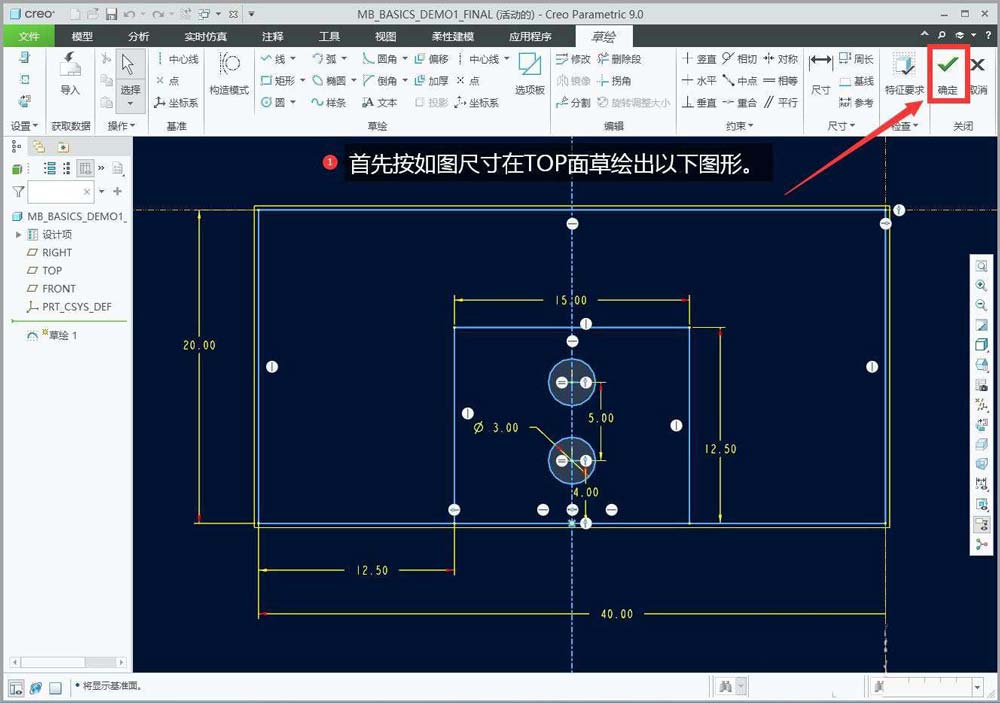Apply the 竖直 vertical constraint
This screenshot has height=703, width=1000.
tap(700, 59)
